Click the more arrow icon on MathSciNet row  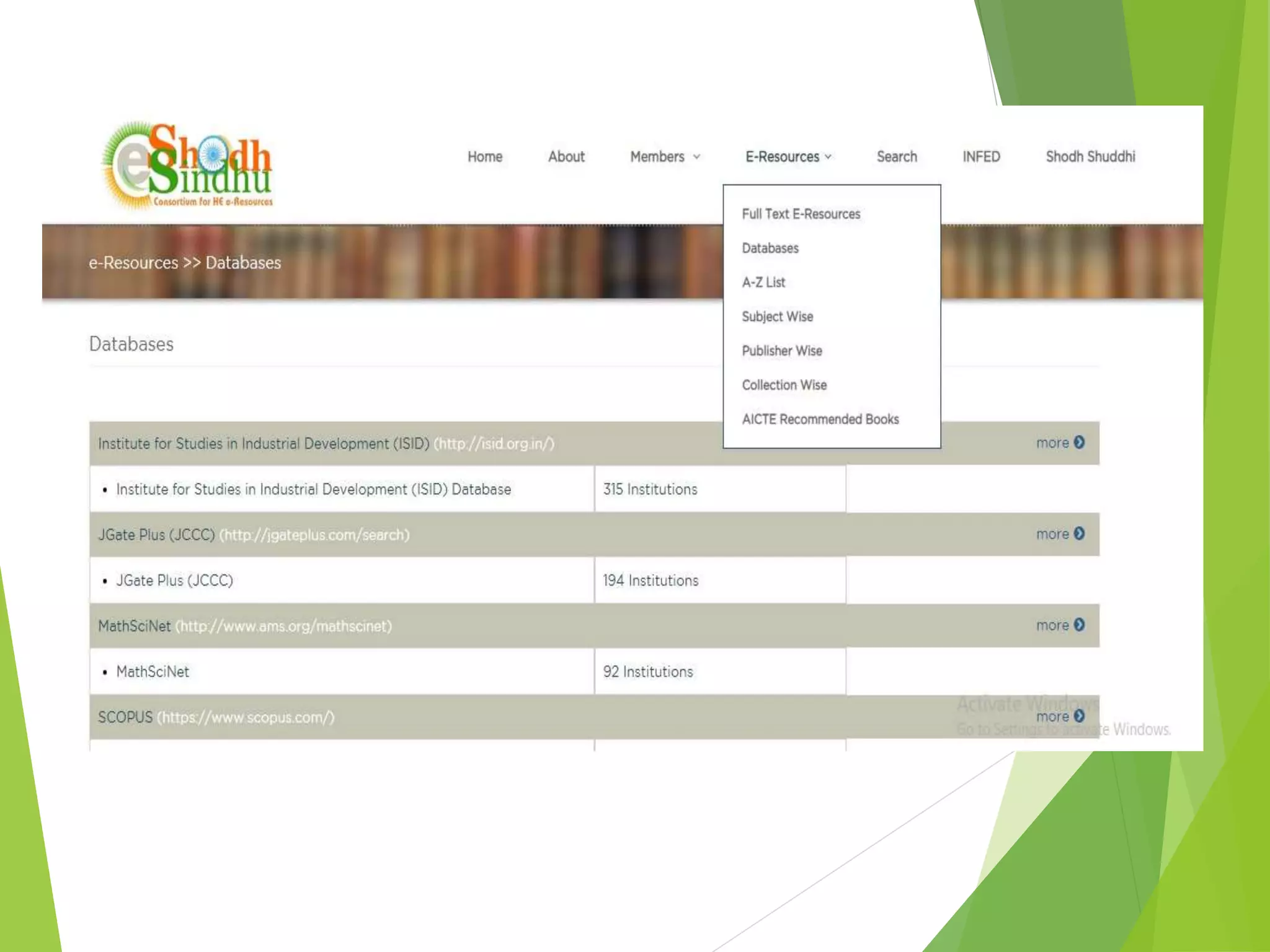(x=1079, y=625)
